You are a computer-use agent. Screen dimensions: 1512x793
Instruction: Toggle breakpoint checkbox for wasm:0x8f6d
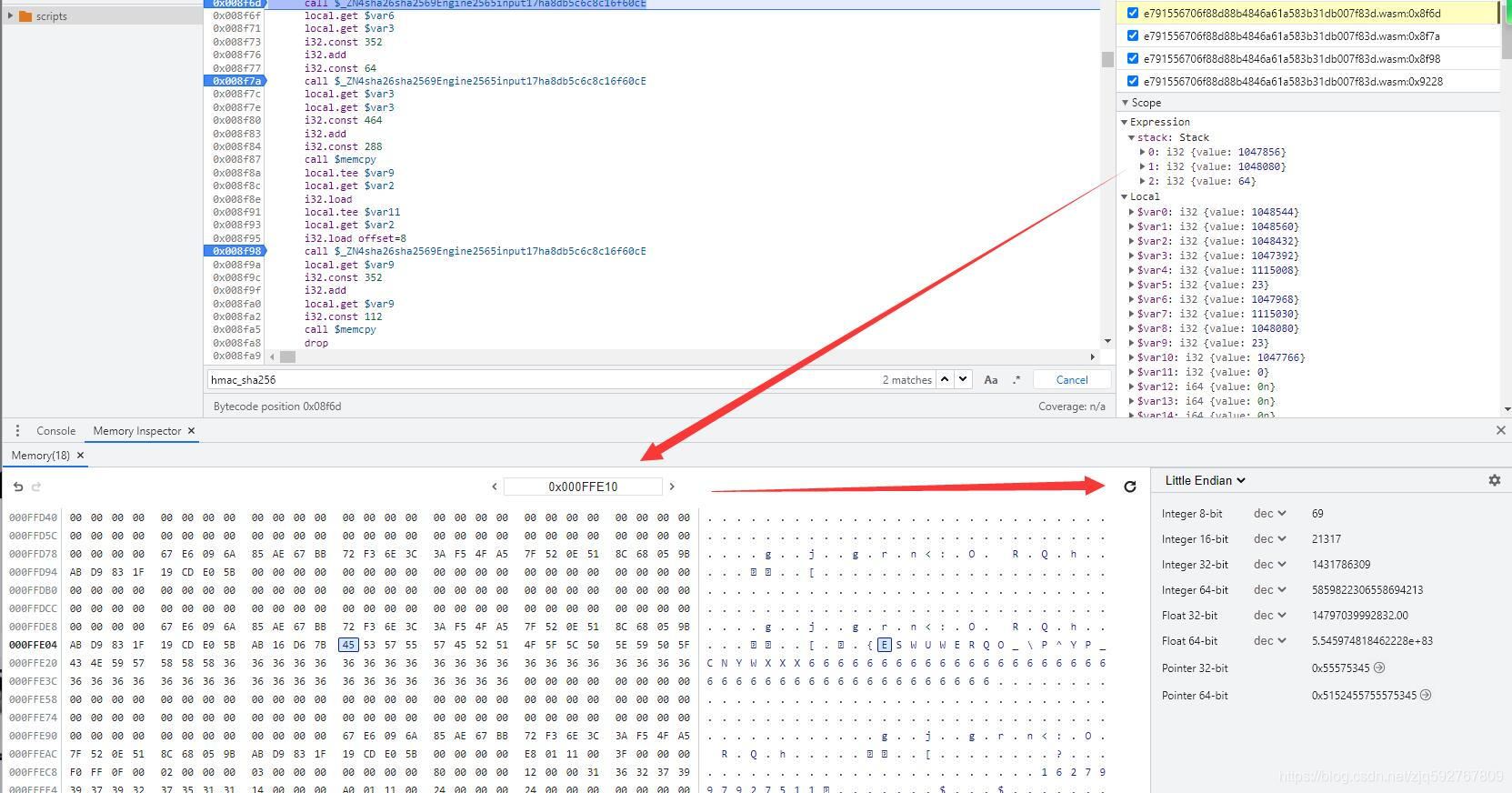[1132, 13]
